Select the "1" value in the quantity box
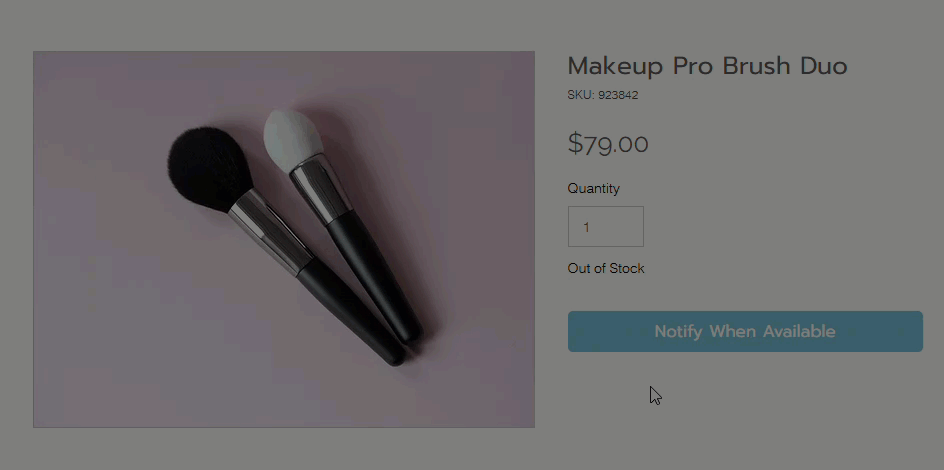This screenshot has height=470, width=944. (586, 228)
